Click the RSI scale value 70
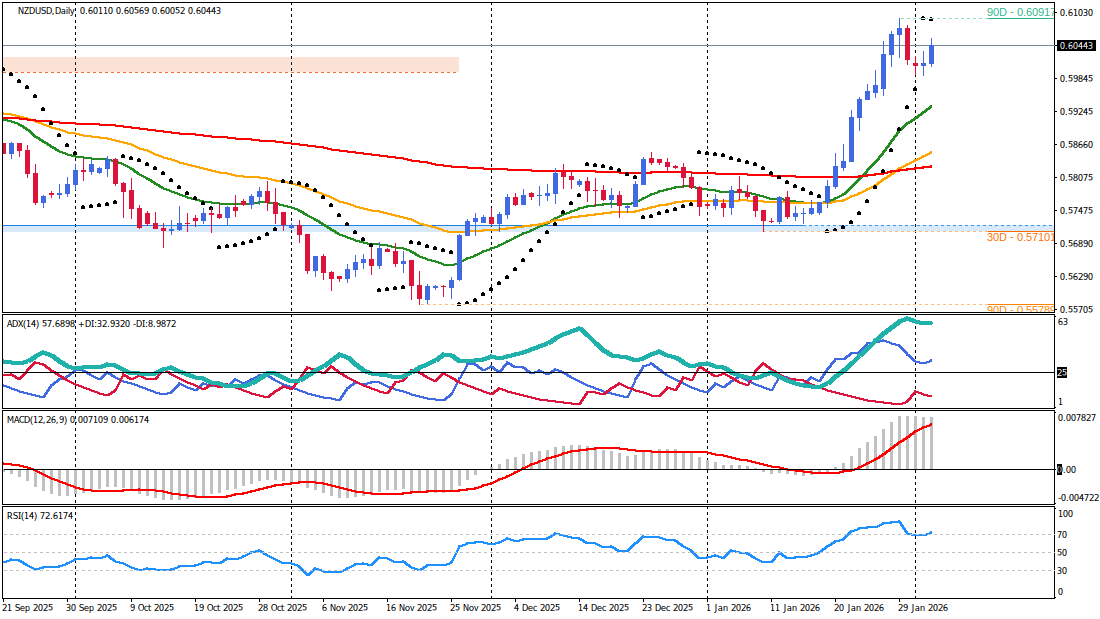The width and height of the screenshot is (1100, 619). coord(1063,535)
